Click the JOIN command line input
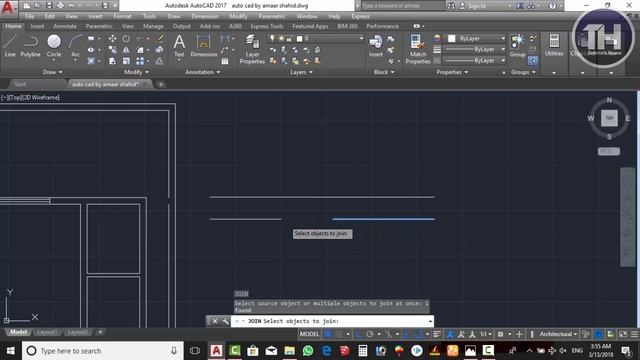Image resolution: width=640 pixels, height=360 pixels. (x=332, y=321)
